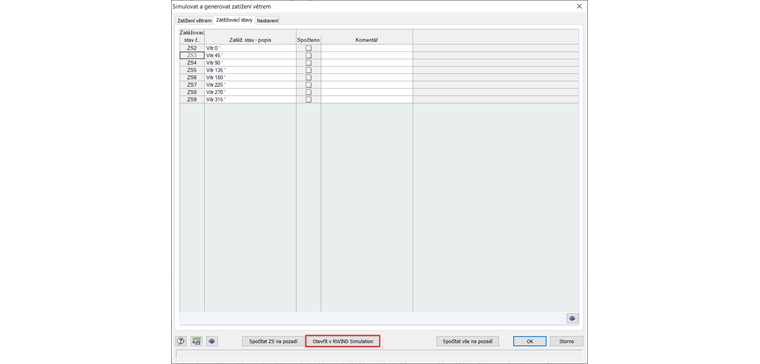Open the Nastavení tab
Image resolution: width=760 pixels, height=364 pixels.
click(x=268, y=21)
